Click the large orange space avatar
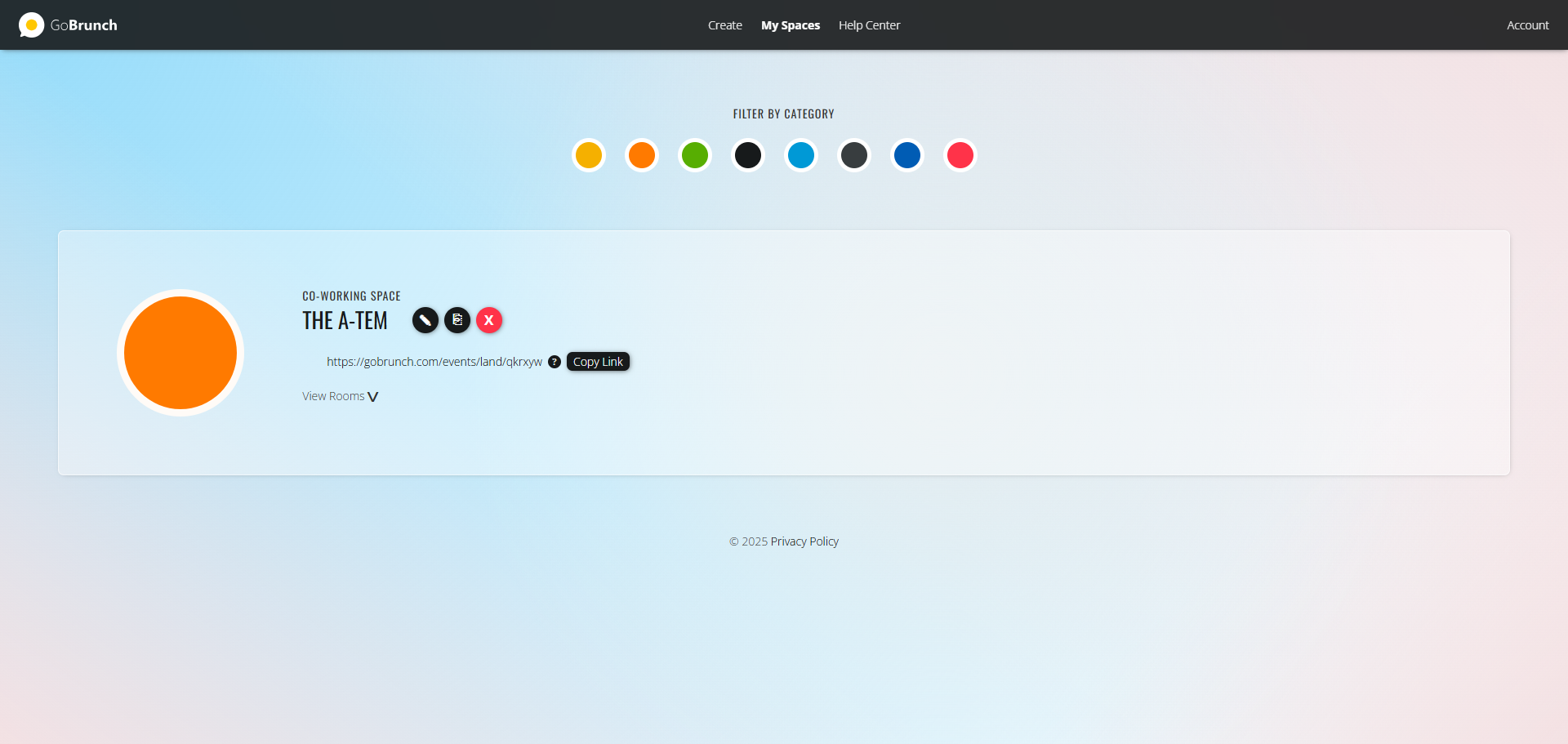The image size is (1568, 744). (x=180, y=353)
